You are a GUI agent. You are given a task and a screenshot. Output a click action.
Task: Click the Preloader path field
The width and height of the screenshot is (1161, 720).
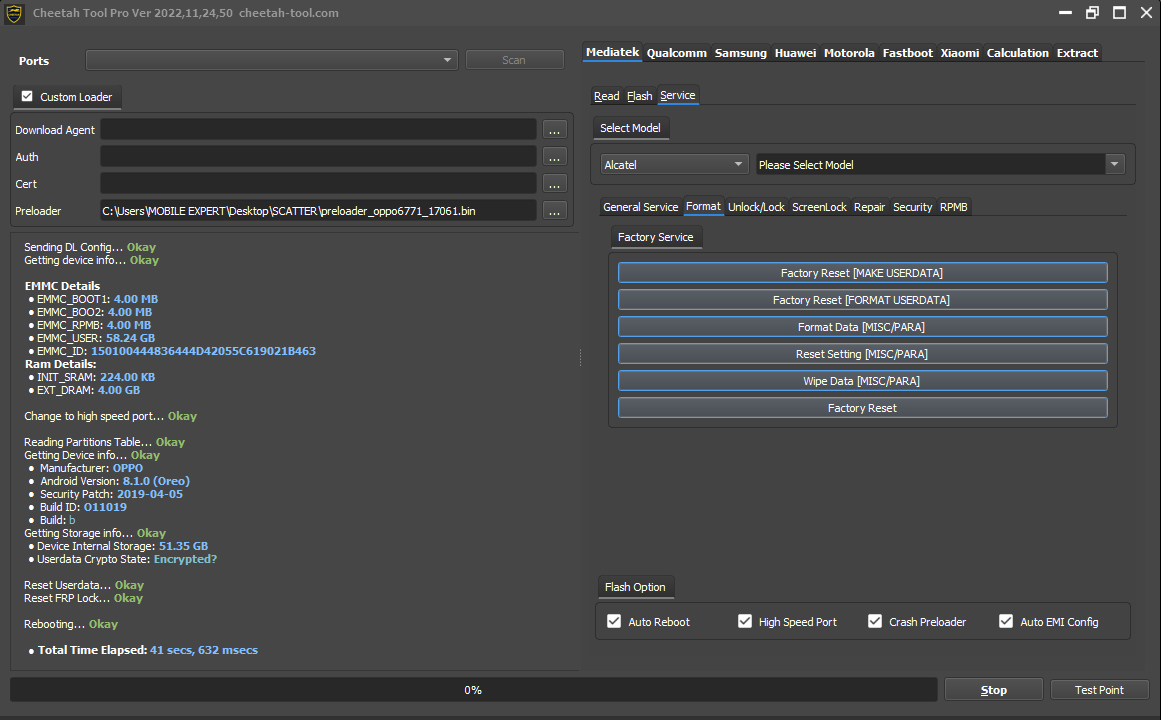pos(318,211)
